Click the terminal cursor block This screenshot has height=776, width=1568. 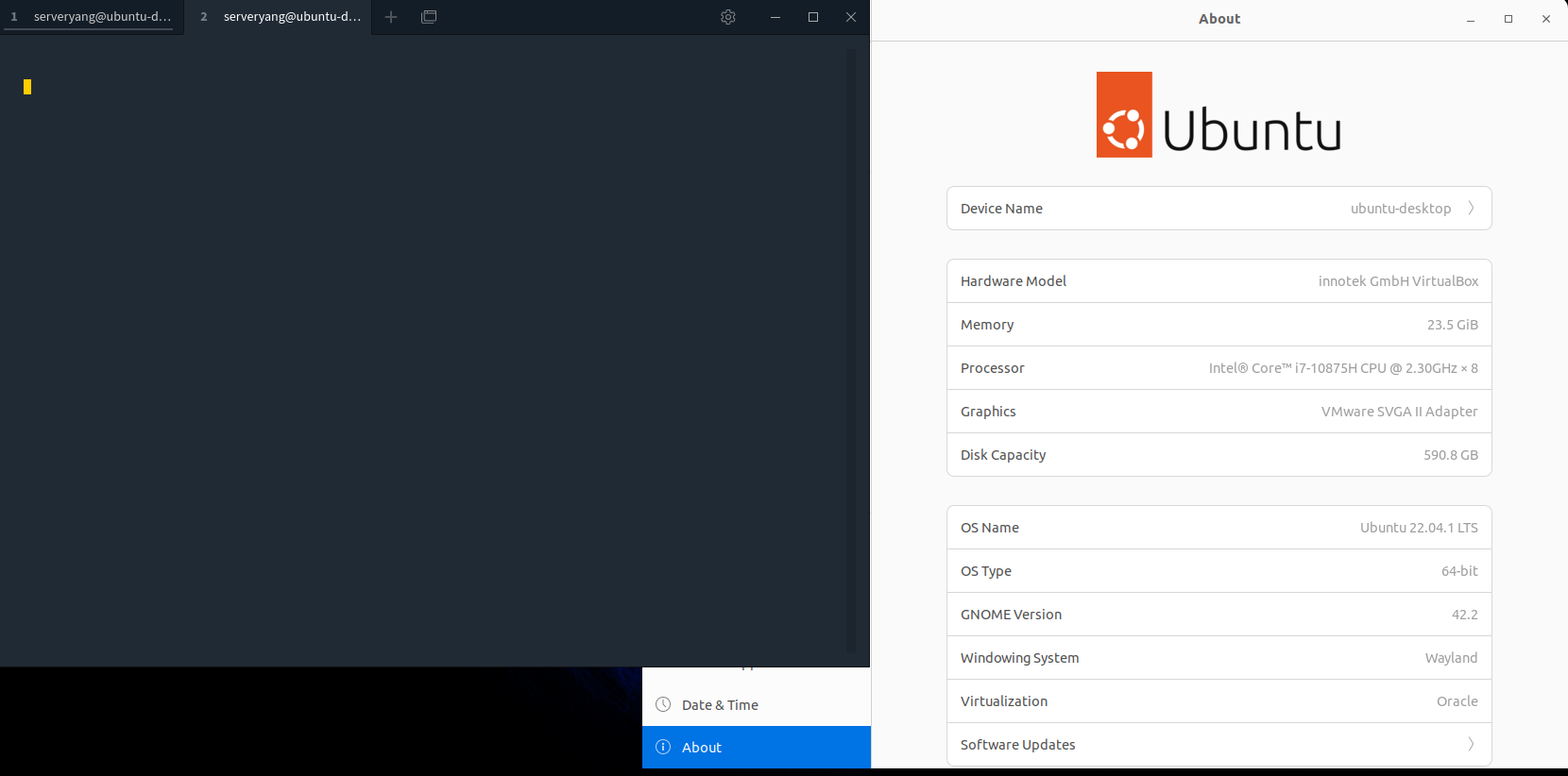click(x=27, y=87)
